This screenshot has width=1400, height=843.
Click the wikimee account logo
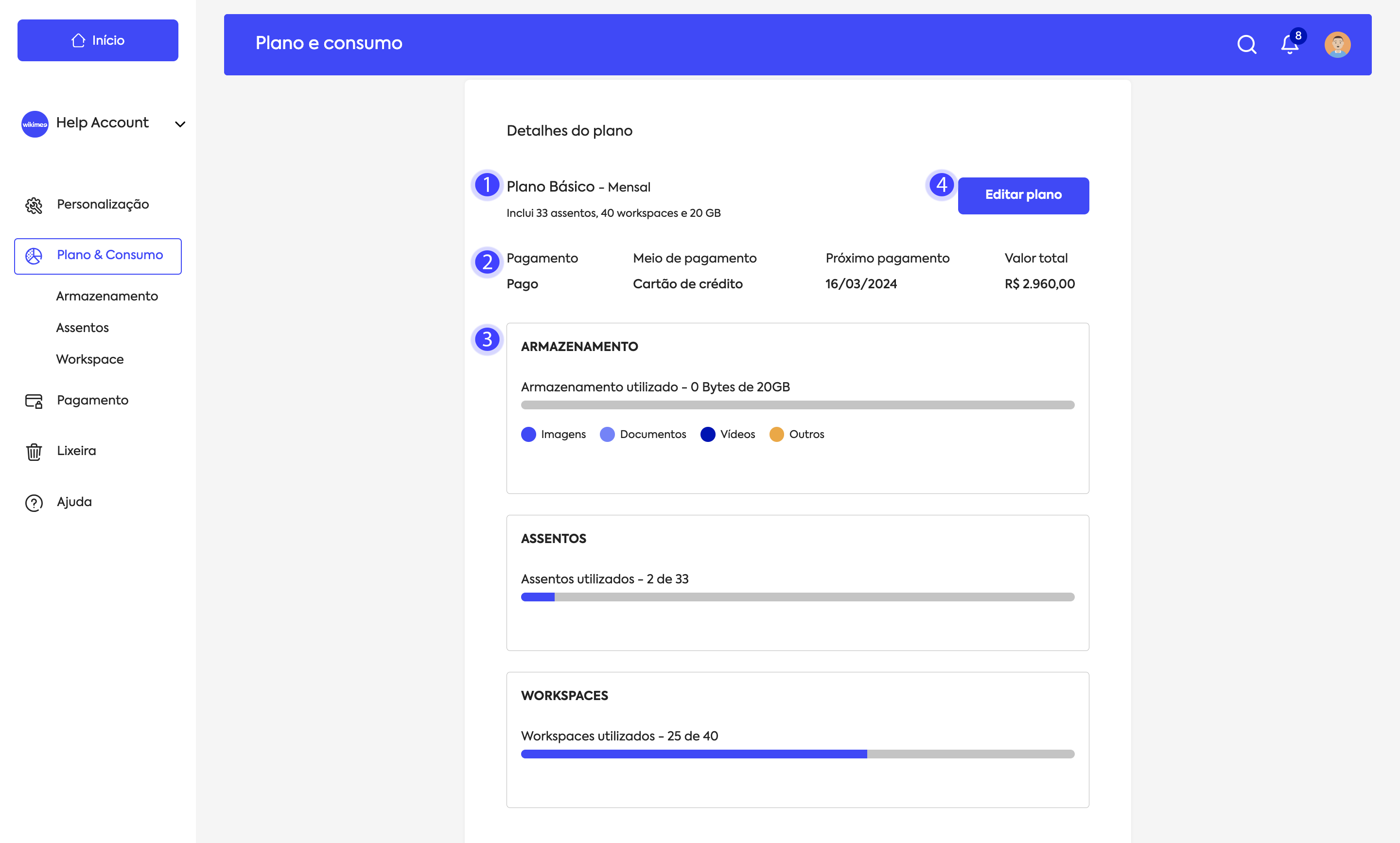[x=35, y=124]
